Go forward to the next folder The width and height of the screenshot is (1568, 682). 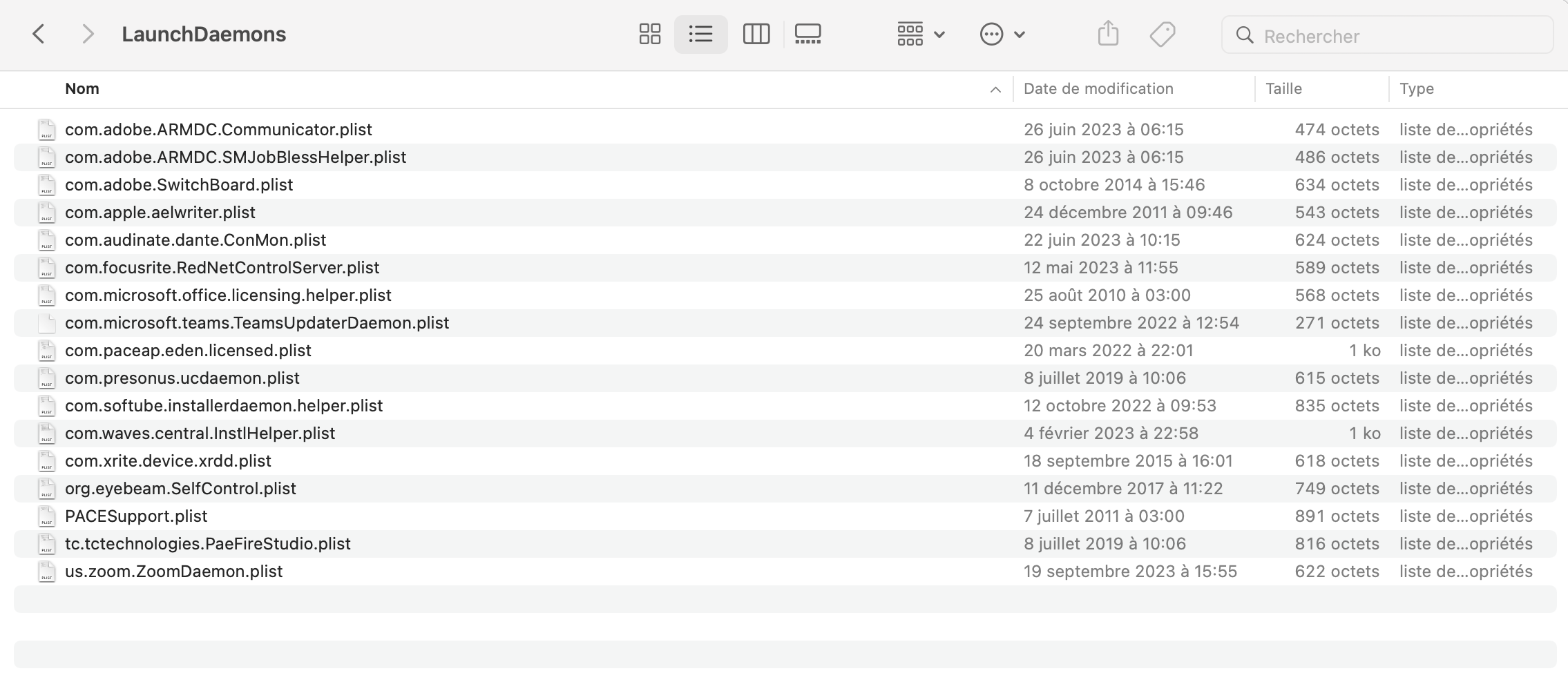click(x=87, y=34)
